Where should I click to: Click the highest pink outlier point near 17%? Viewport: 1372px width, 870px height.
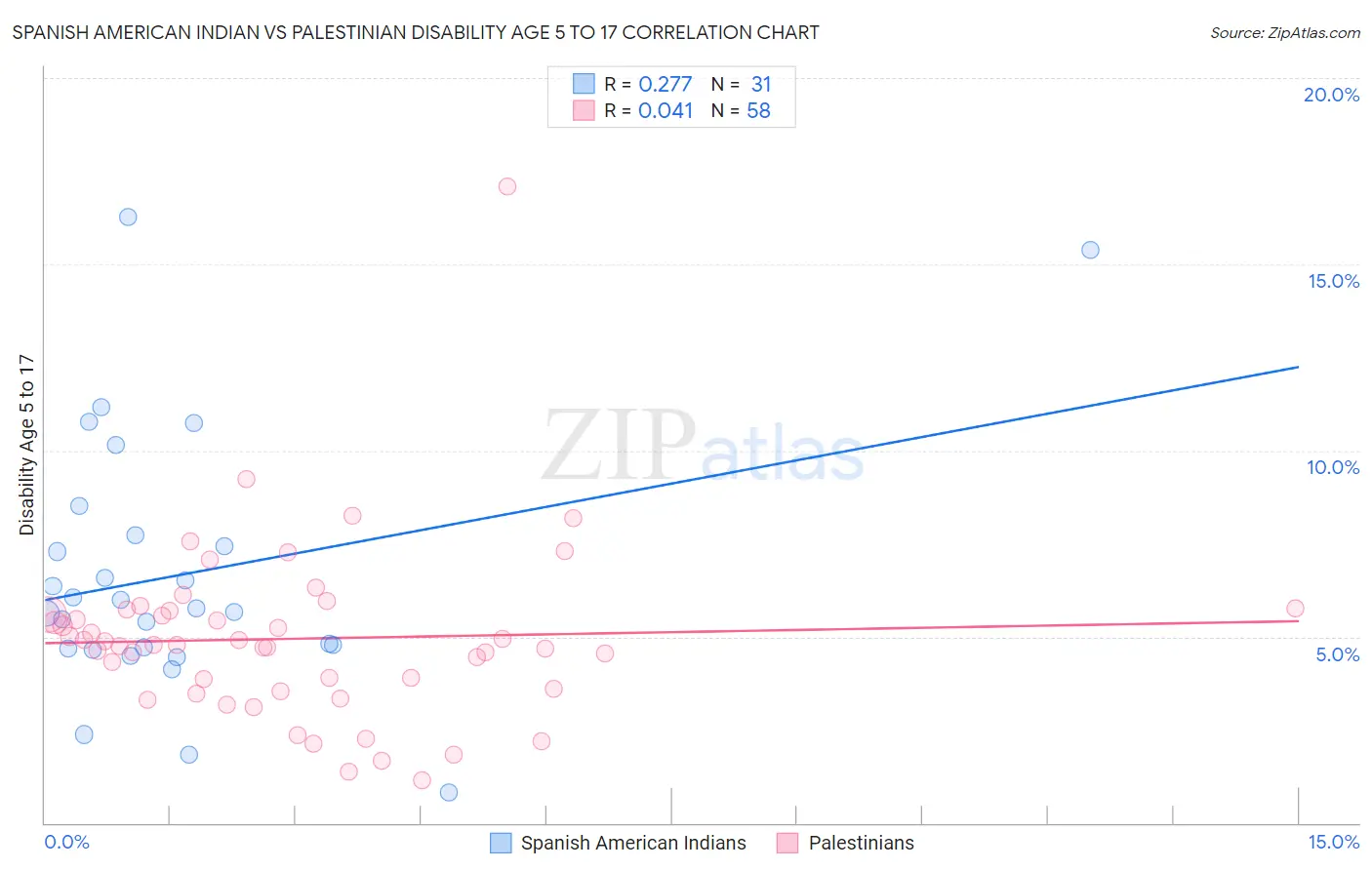[x=507, y=186]
